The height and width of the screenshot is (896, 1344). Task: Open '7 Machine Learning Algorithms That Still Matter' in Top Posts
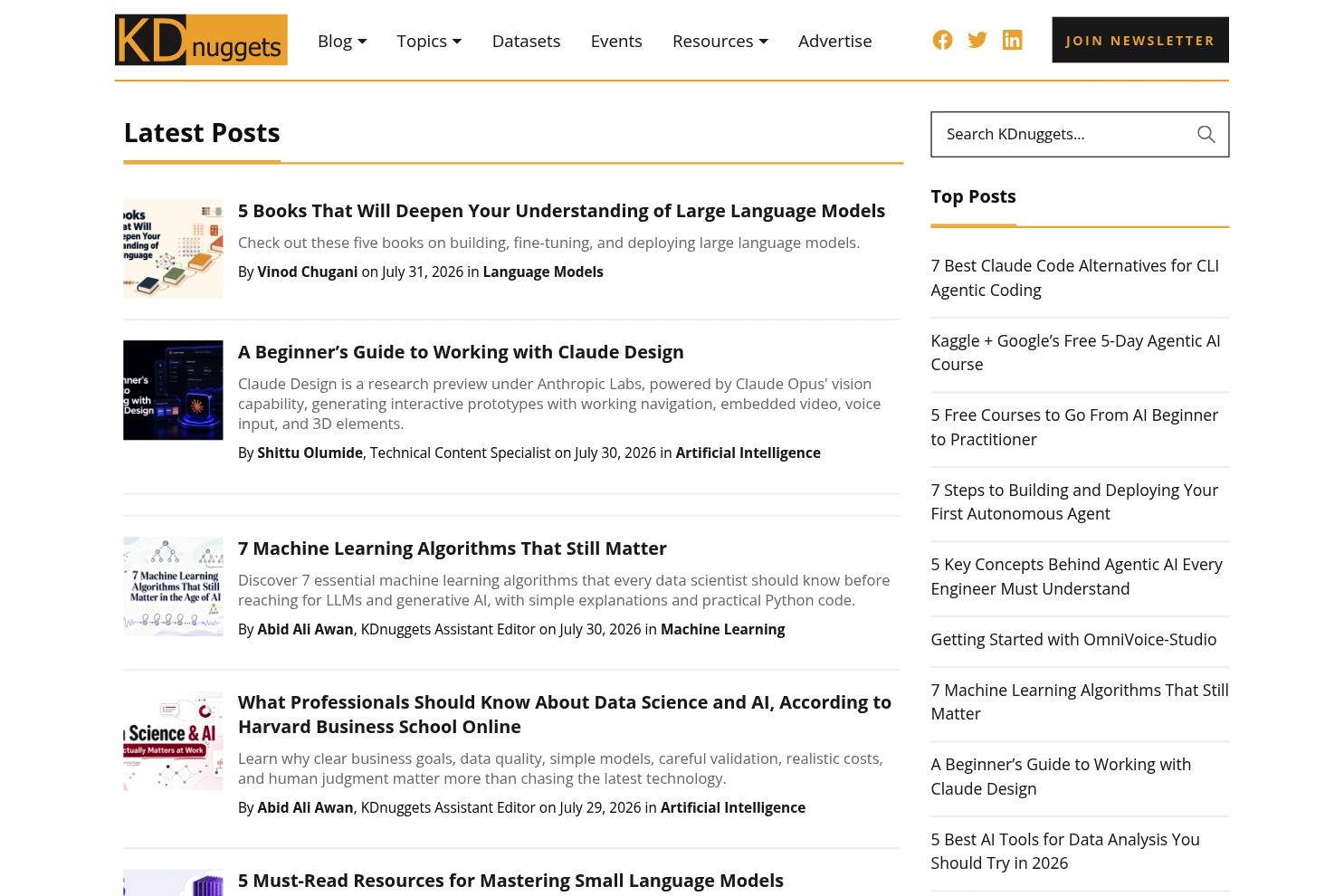[1080, 701]
